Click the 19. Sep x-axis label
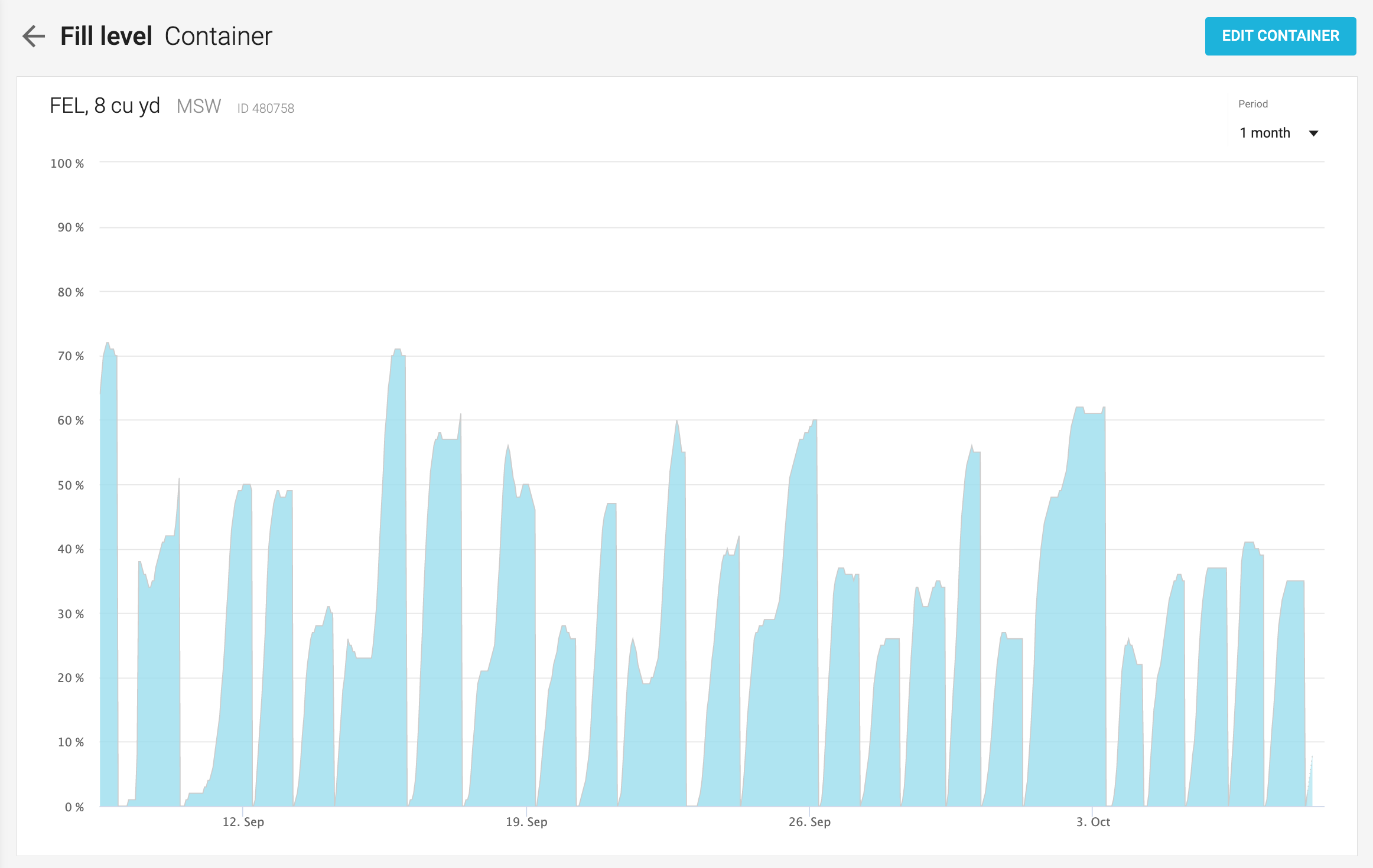 click(x=526, y=822)
